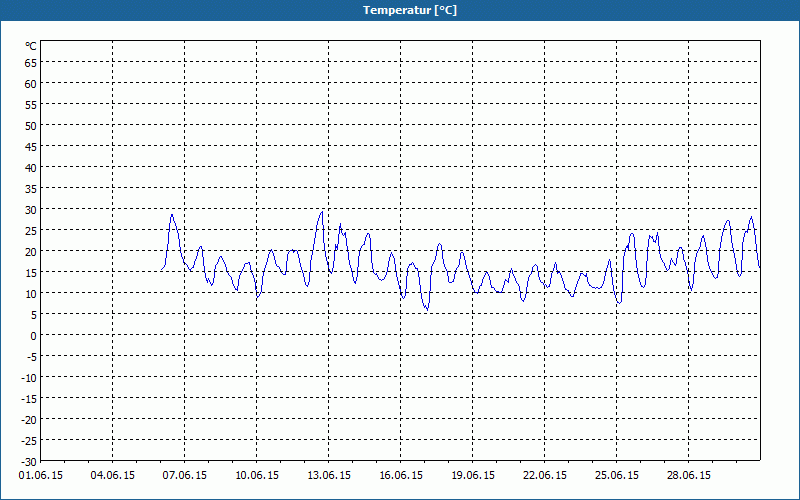Select the 55 y-axis label
The image size is (800, 500).
point(30,105)
